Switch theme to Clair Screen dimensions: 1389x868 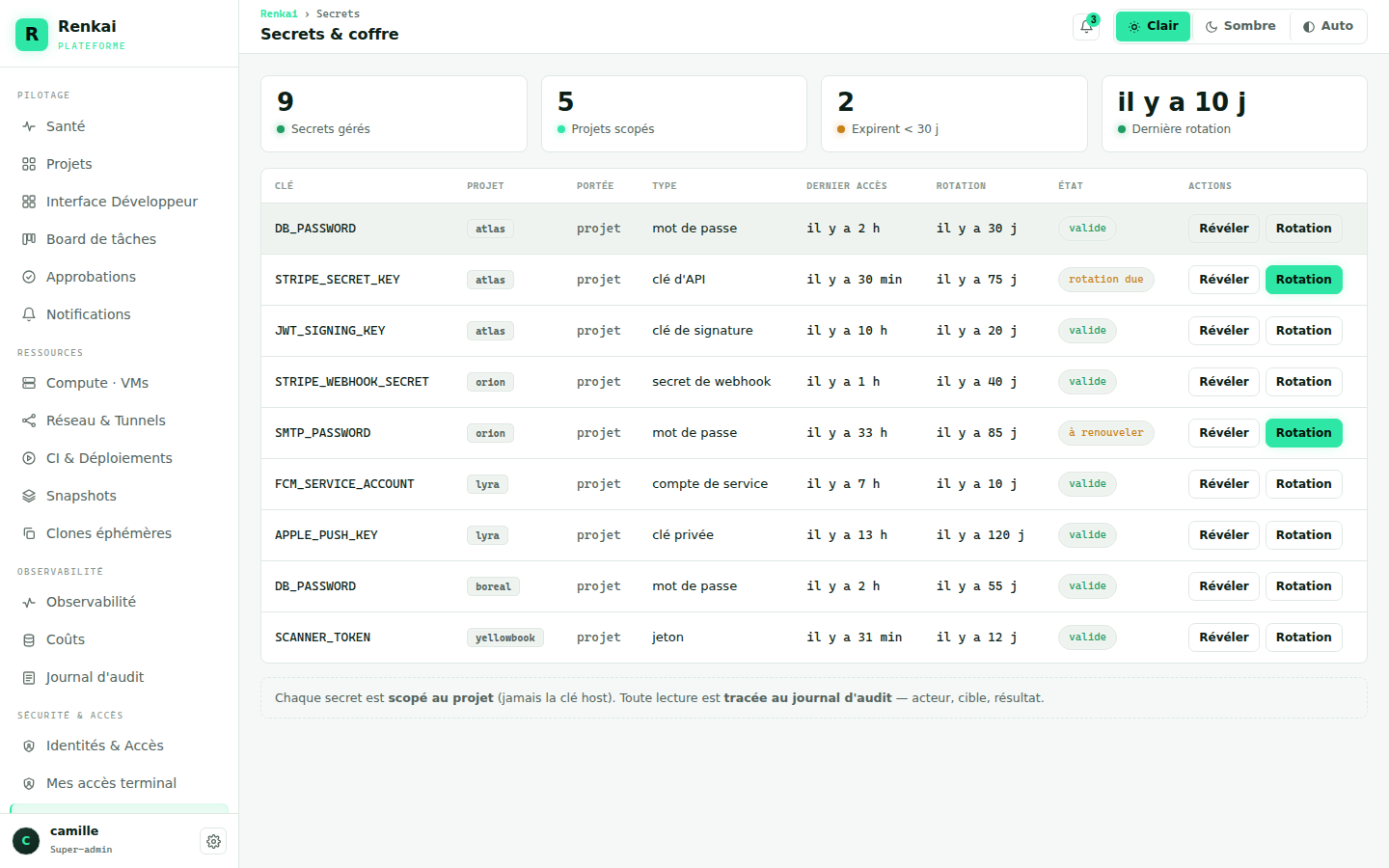click(1153, 26)
